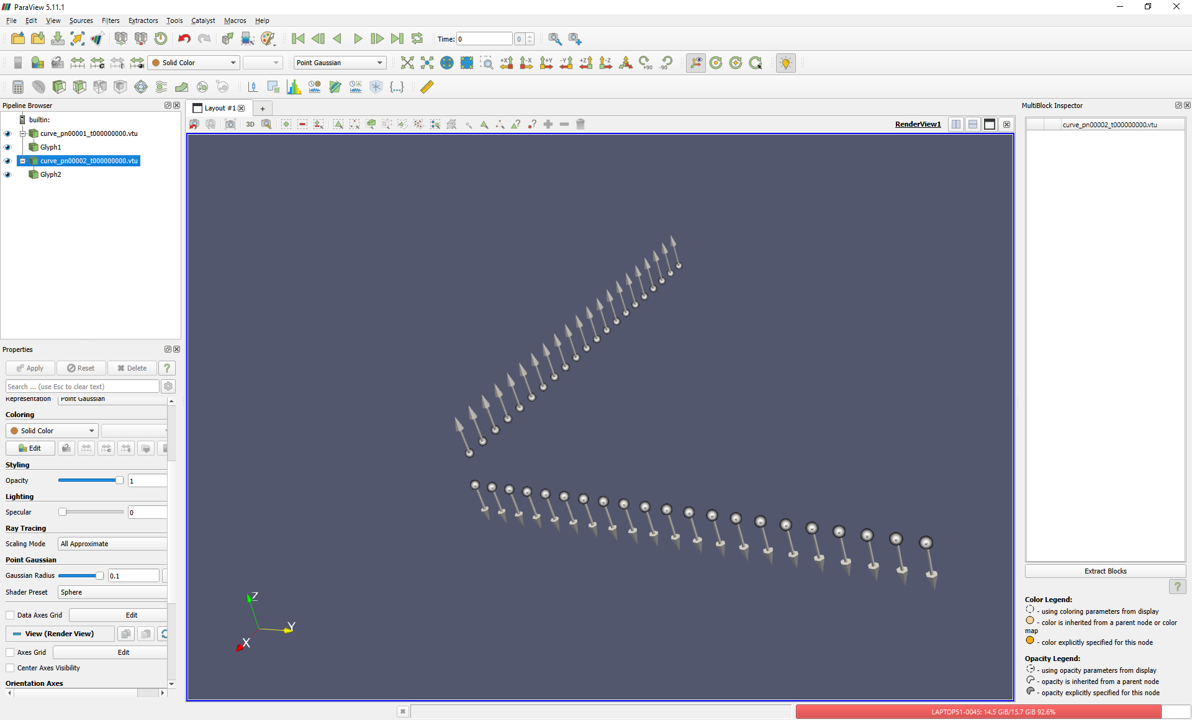Viewport: 1192px width, 720px height.
Task: Click the Extract Blocks button
Action: [1105, 571]
